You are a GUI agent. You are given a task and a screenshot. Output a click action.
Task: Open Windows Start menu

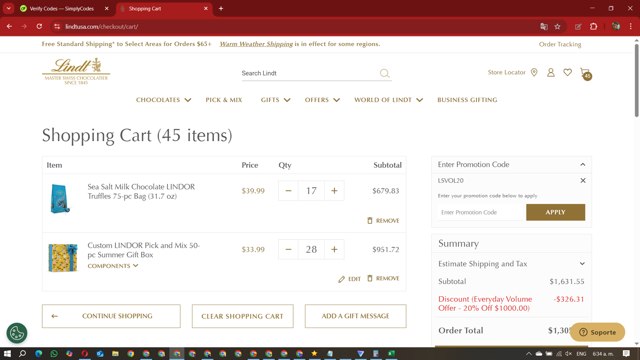pos(7,353)
